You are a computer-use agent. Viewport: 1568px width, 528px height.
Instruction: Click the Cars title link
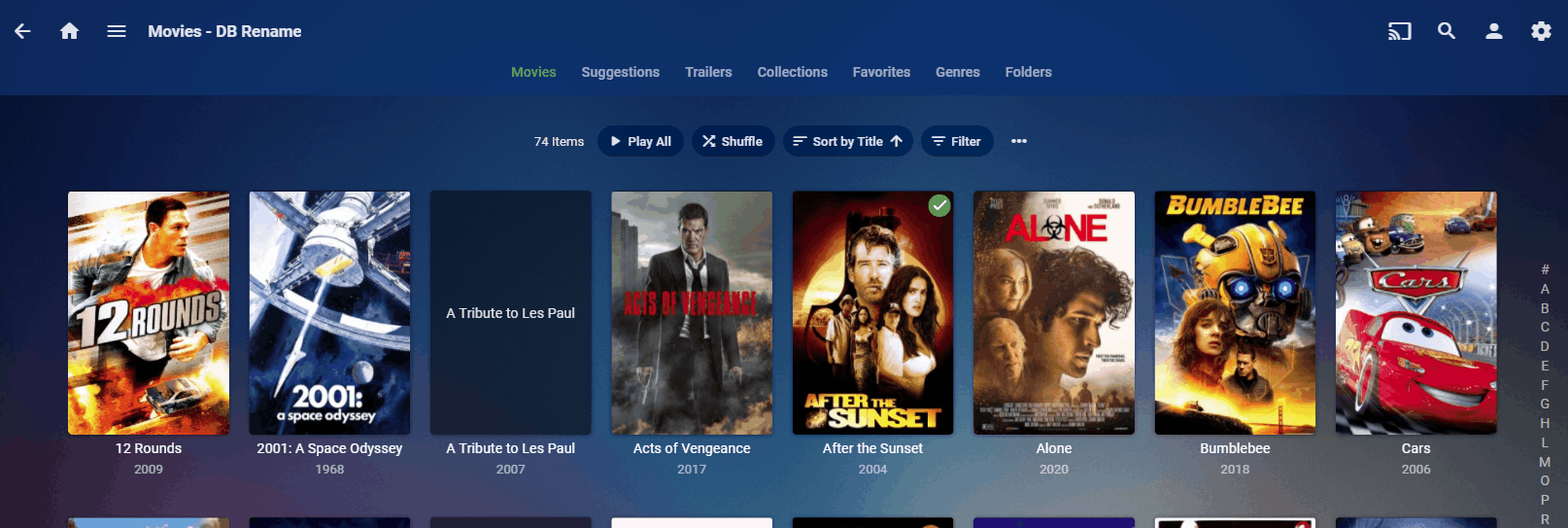(1416, 448)
